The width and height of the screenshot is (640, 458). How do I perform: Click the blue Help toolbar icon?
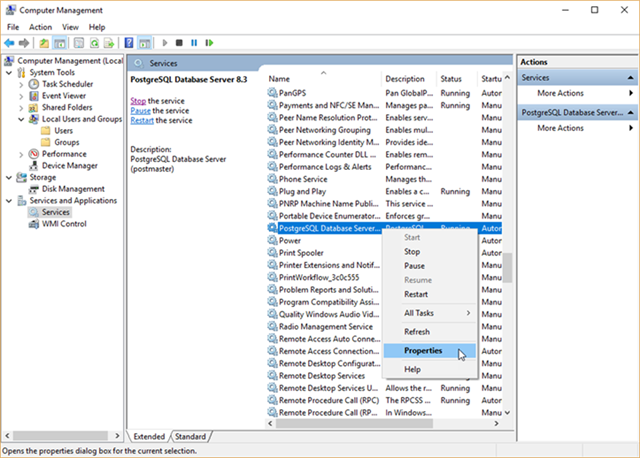127,43
